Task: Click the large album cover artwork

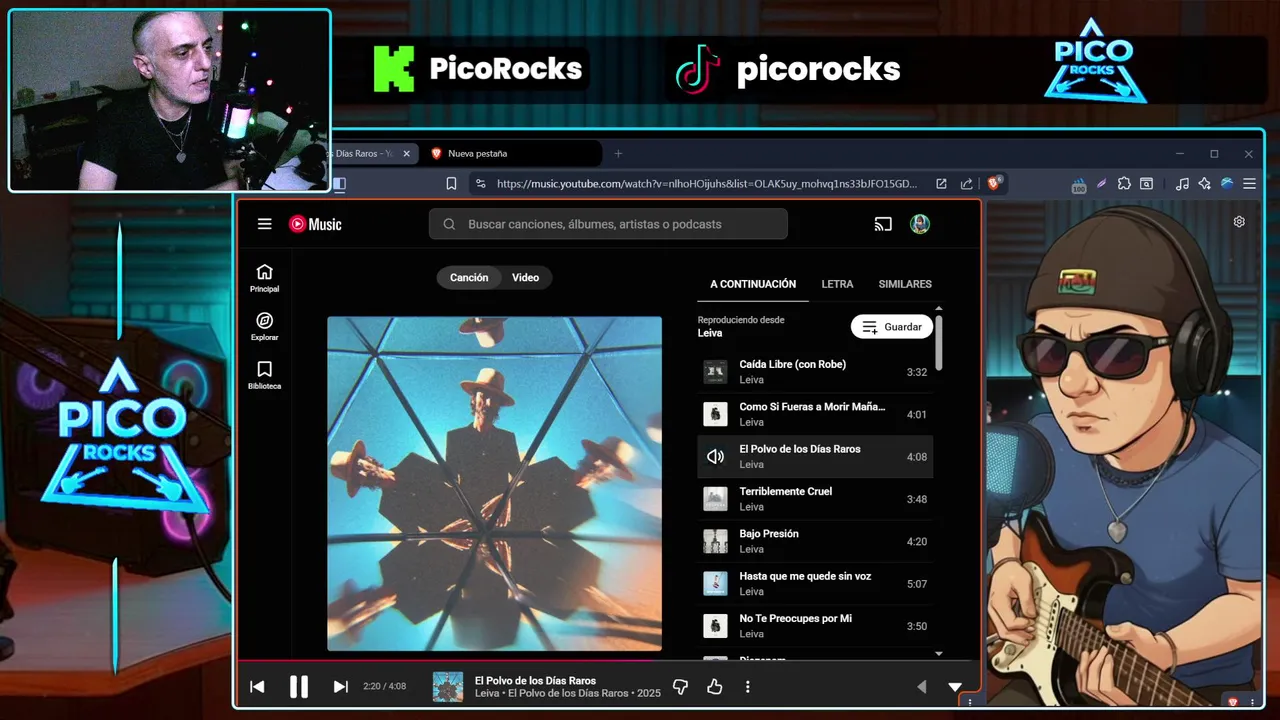Action: [x=494, y=484]
